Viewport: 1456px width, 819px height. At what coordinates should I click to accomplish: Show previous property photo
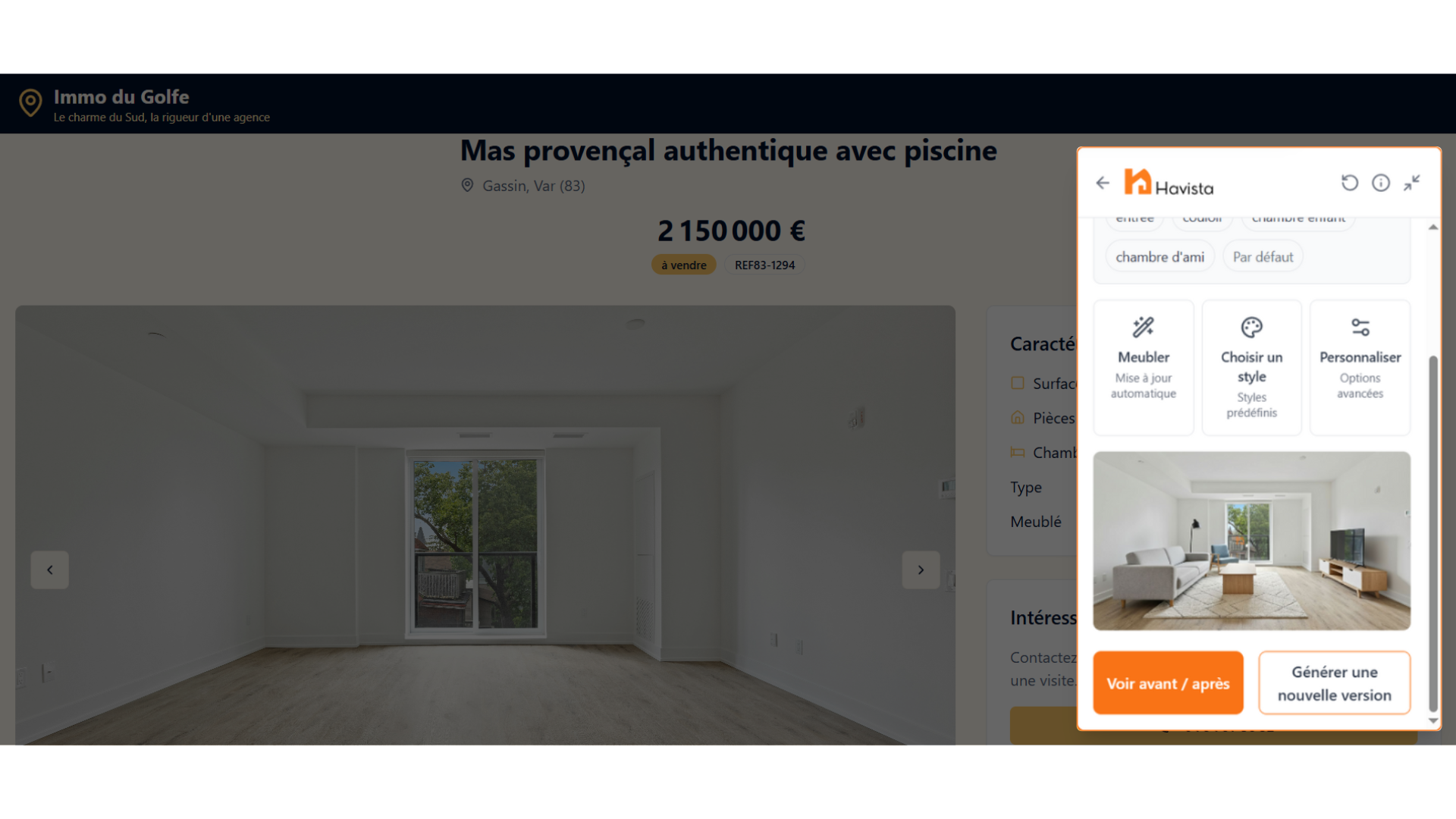pyautogui.click(x=50, y=570)
